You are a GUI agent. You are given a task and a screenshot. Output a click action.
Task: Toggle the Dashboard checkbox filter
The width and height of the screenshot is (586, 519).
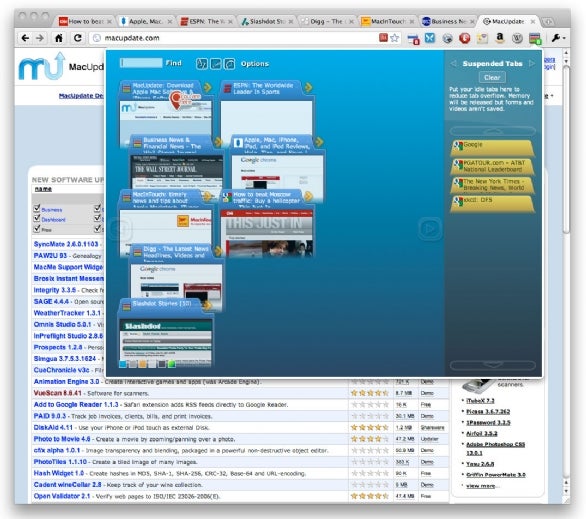click(37, 218)
